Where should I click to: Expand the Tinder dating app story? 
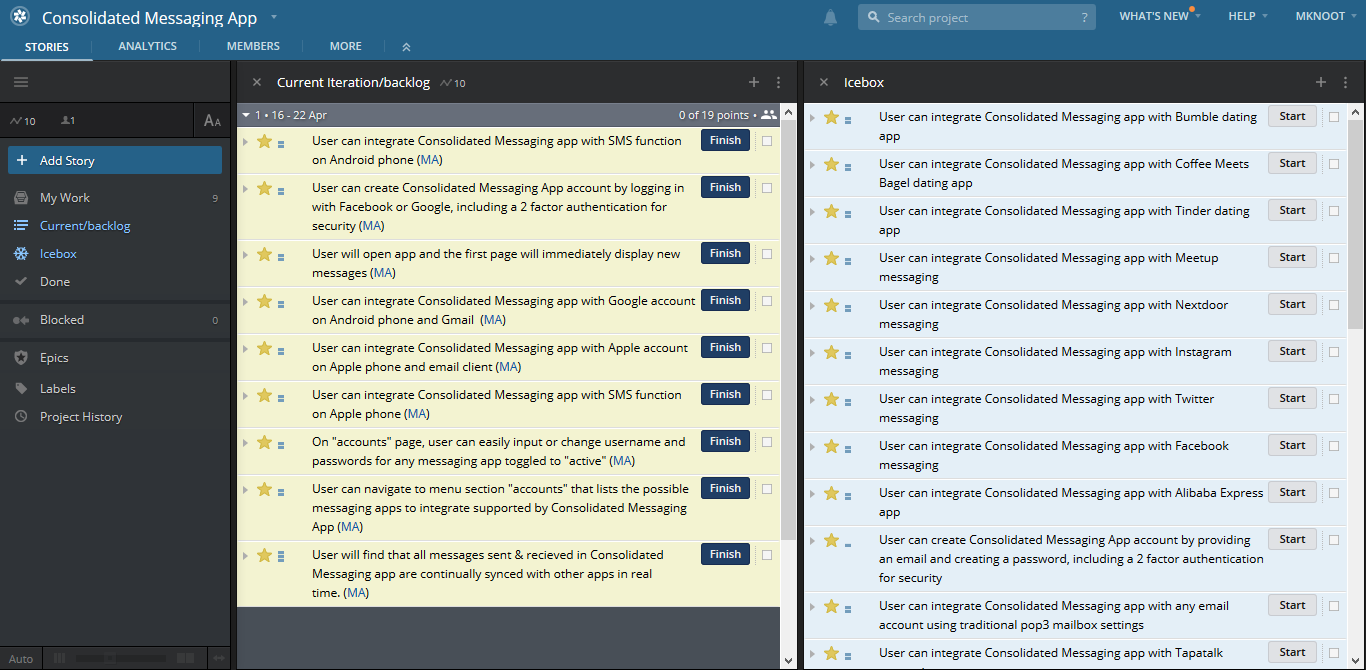point(812,211)
